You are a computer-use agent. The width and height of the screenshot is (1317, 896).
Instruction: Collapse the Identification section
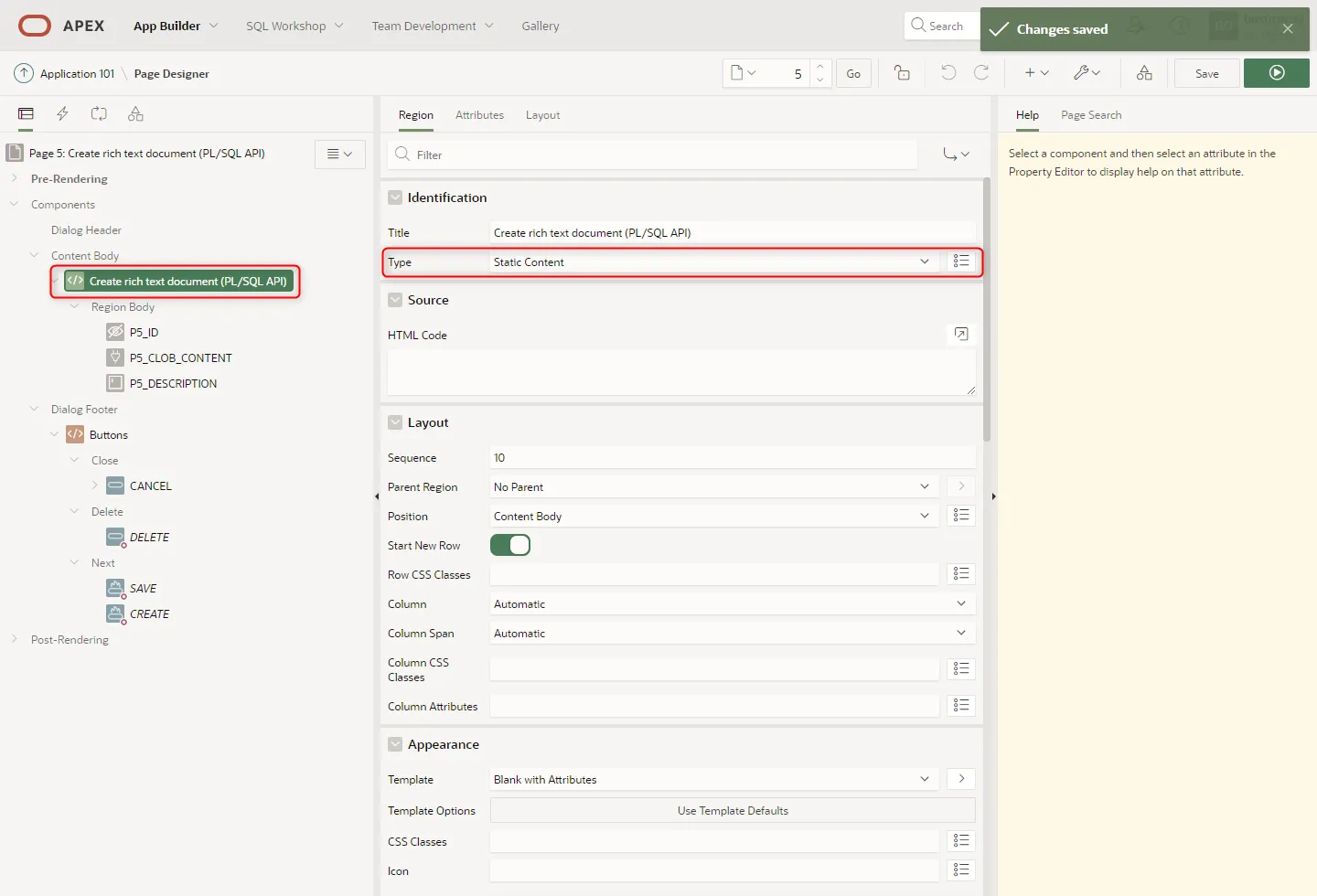[395, 197]
